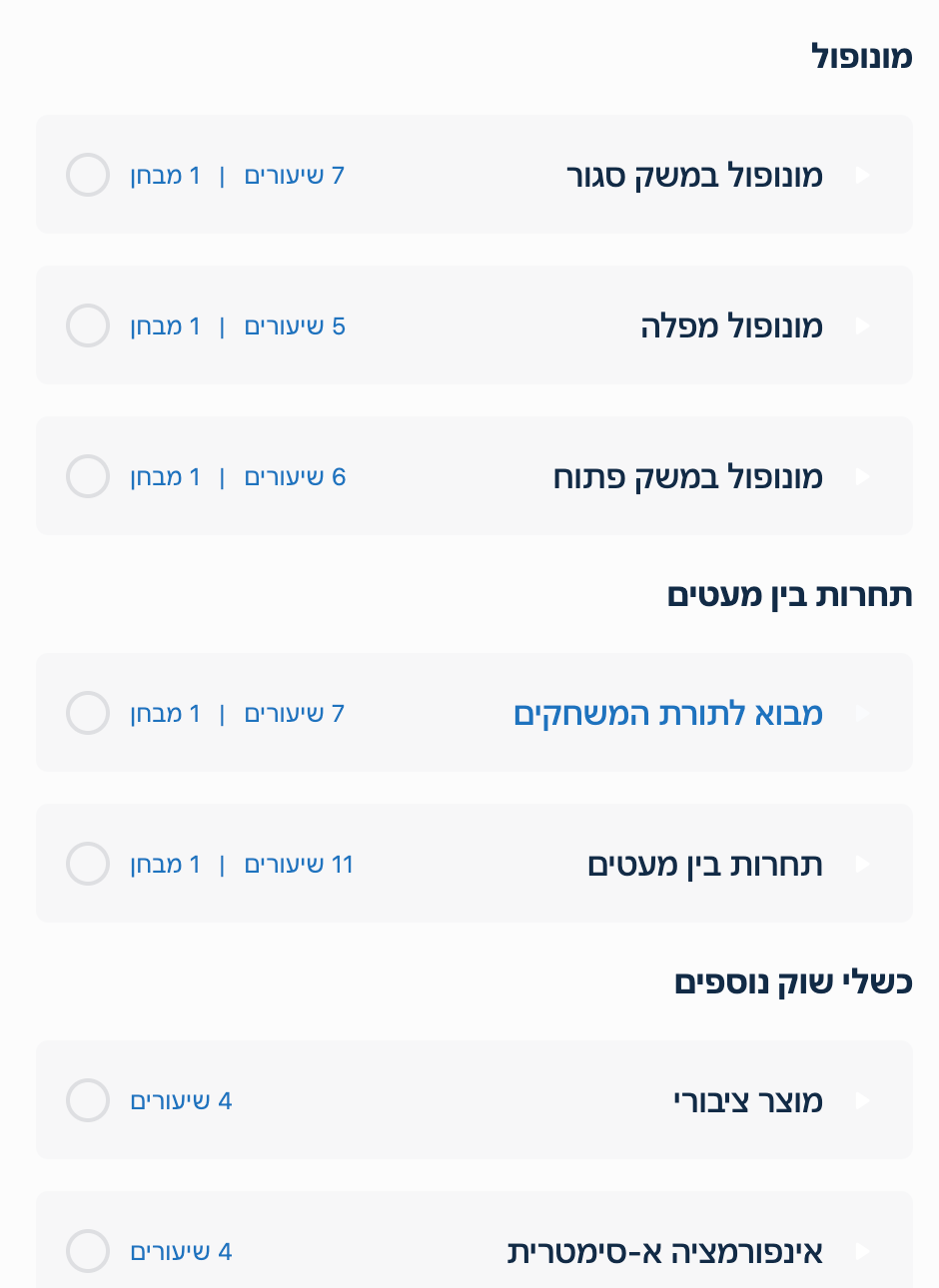Expand the תחרות בין מעטים lesson arrow
This screenshot has height=1288, width=939.
coord(863,865)
